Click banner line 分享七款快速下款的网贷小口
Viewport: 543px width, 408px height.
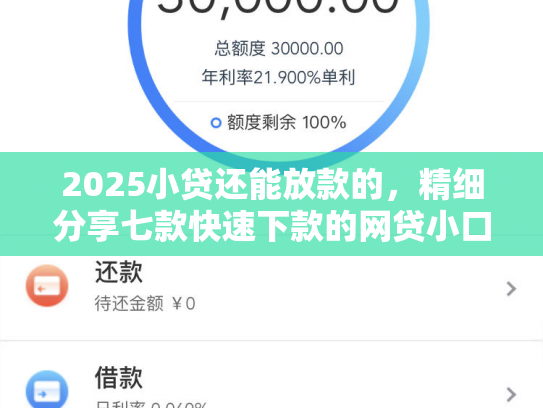tap(273, 227)
